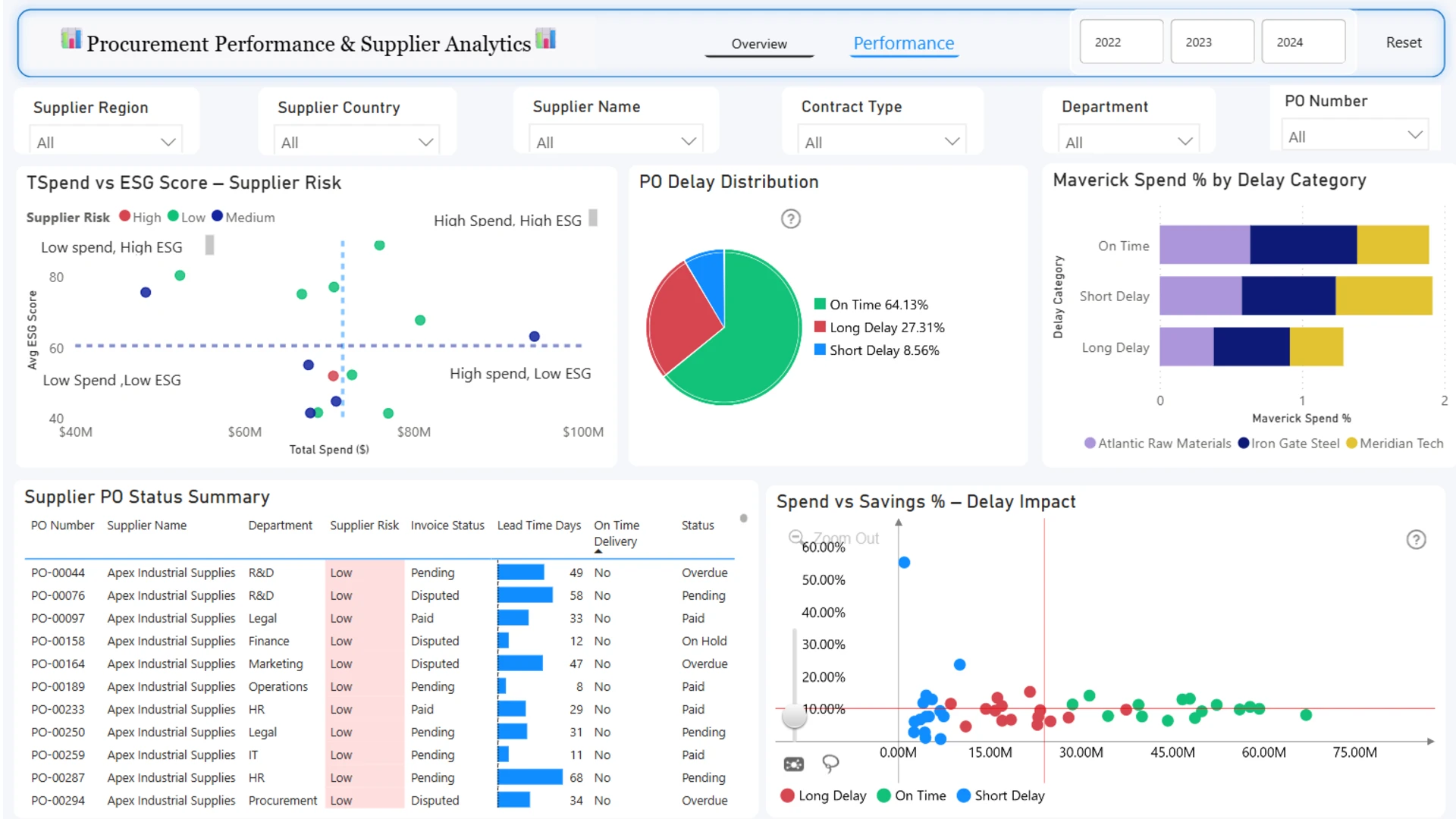Click On Time legend dot under the savings scatter
Screen dimensions: 1456x819
[883, 795]
